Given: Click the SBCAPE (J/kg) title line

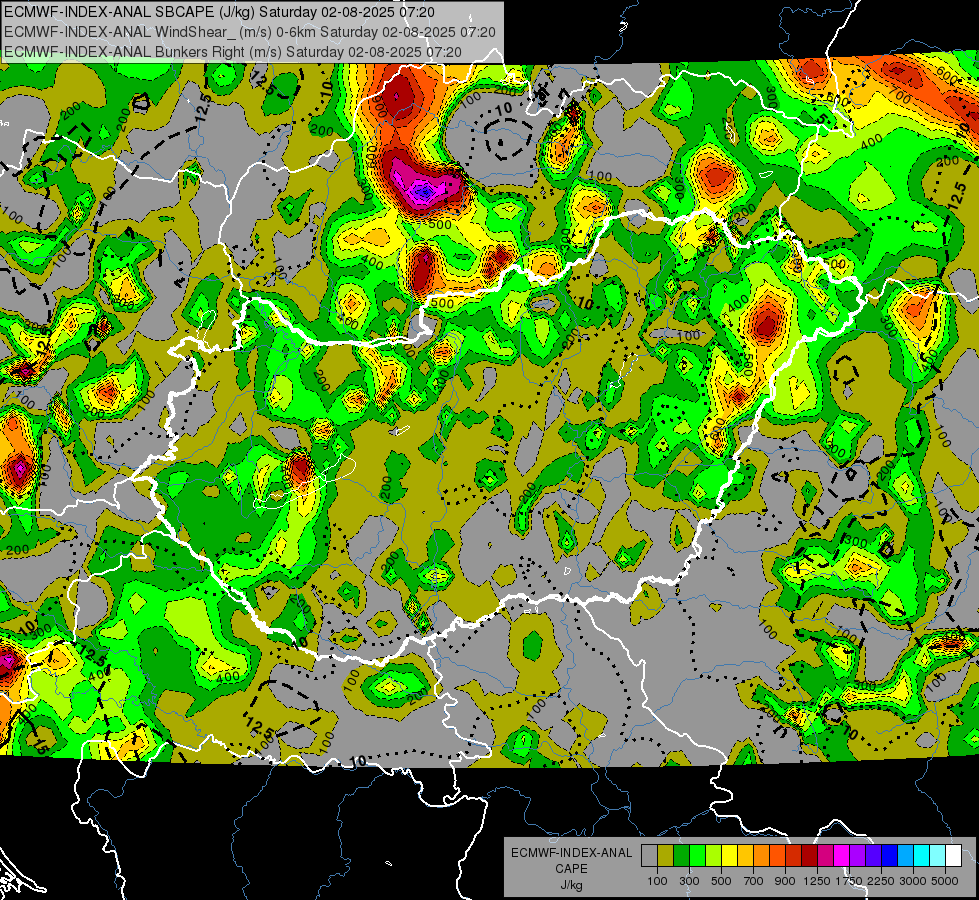Looking at the screenshot, I should (x=219, y=12).
